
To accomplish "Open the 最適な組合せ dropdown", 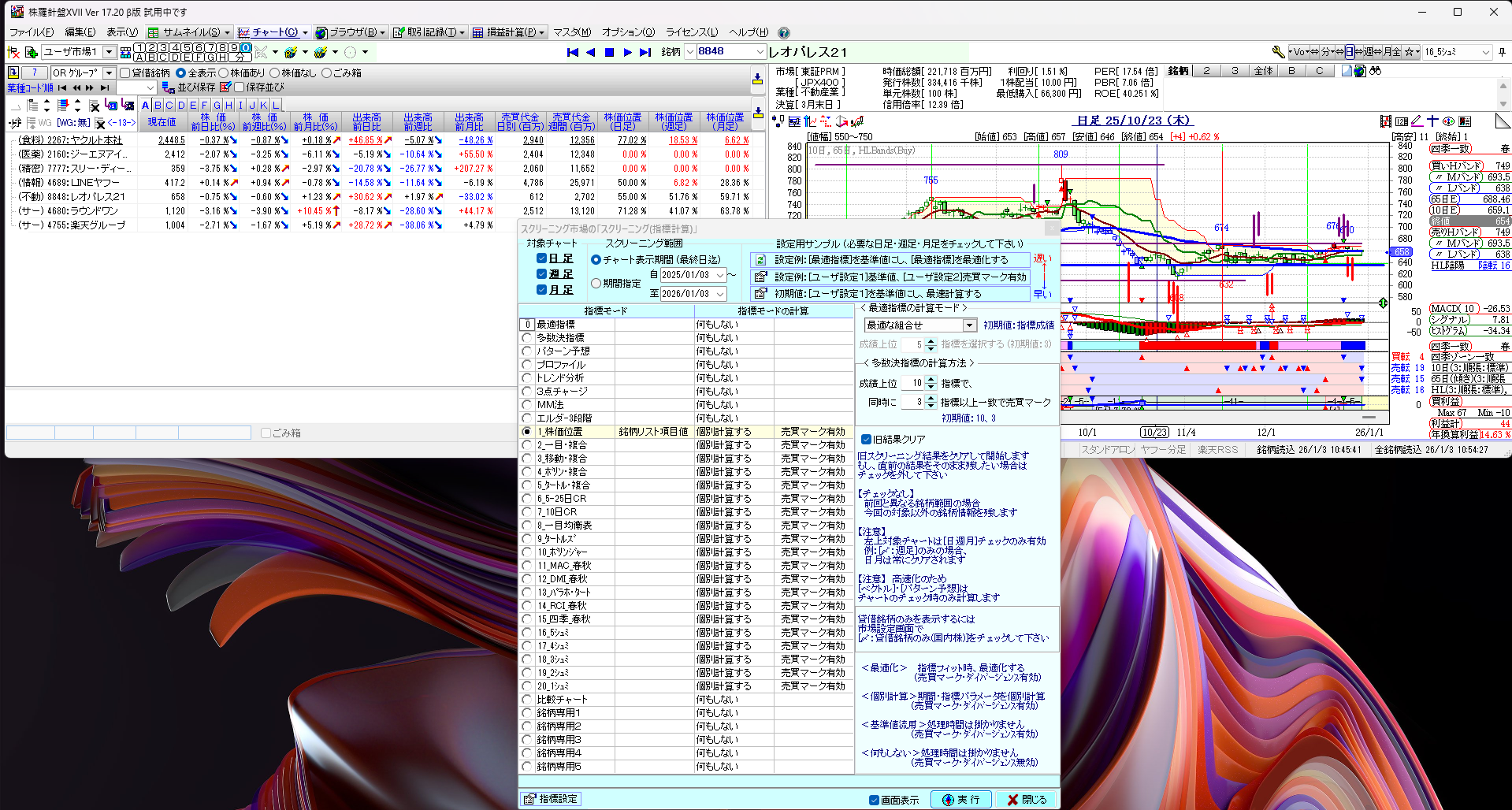I will coord(969,325).
